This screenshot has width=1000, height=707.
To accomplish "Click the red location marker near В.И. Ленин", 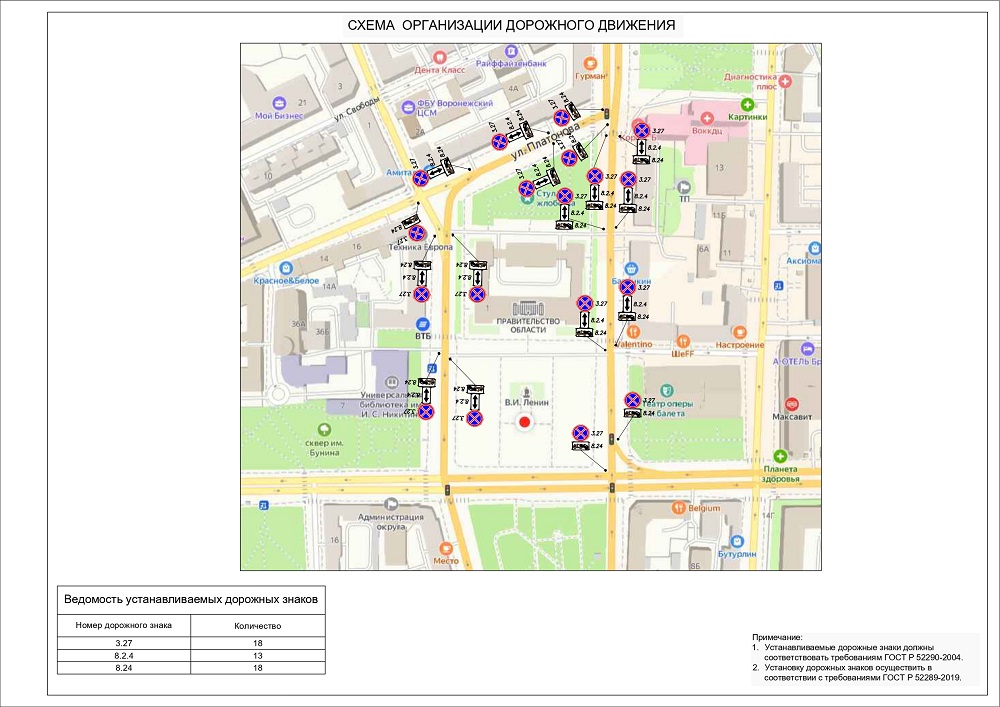I will click(x=523, y=423).
